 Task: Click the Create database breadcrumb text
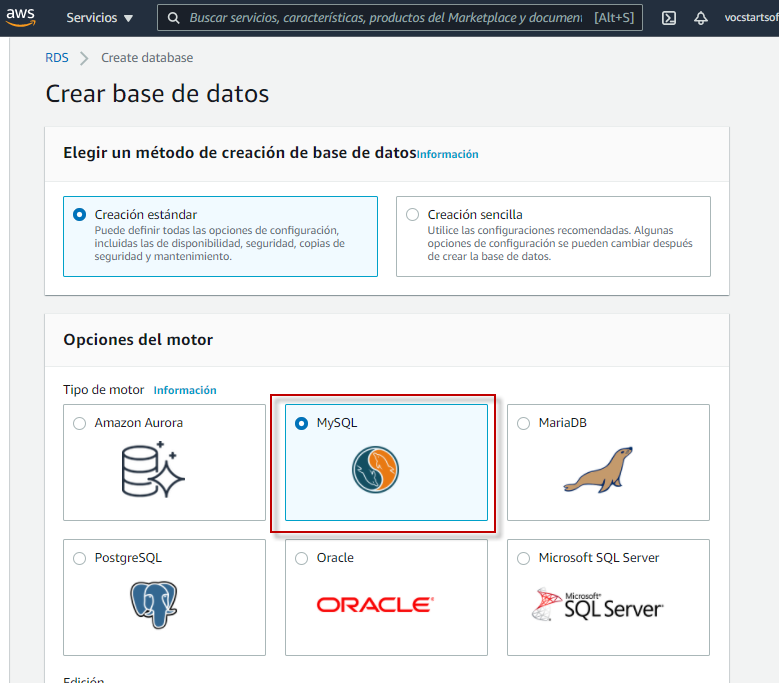click(x=147, y=58)
